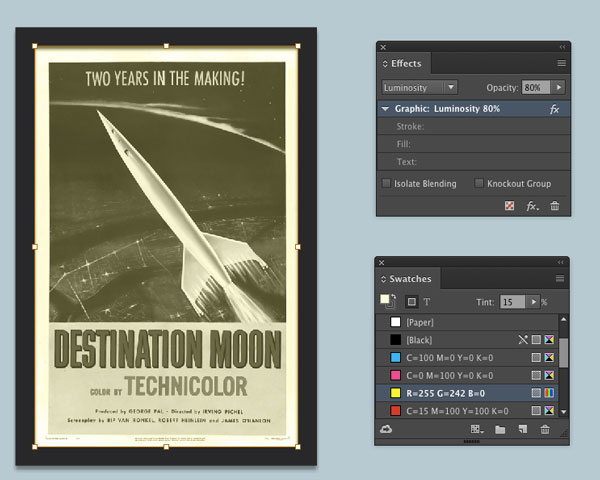Click process color icon on C=15 row
Viewport: 600px width, 480px height.
coord(536,411)
